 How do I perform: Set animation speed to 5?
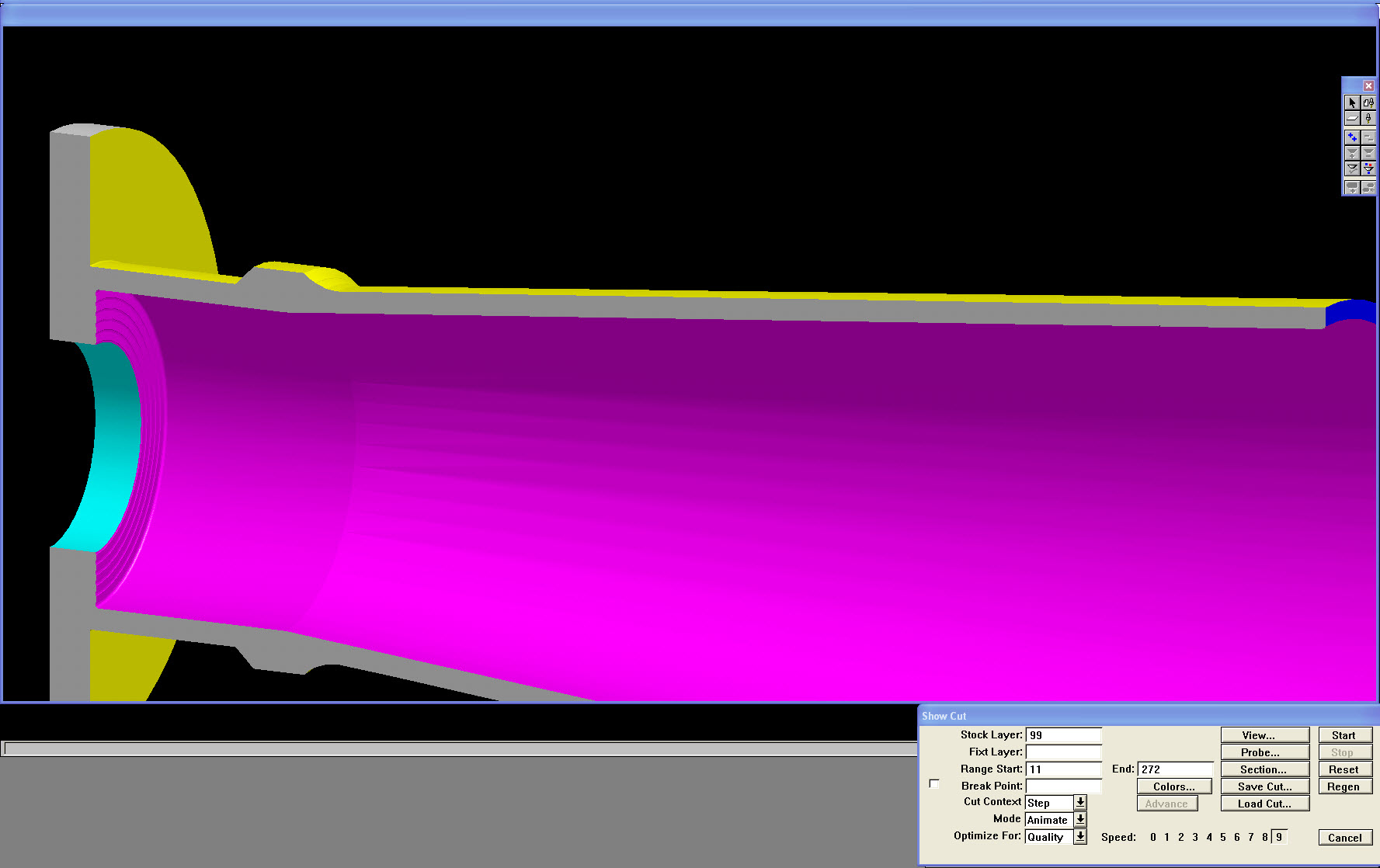(x=1223, y=837)
